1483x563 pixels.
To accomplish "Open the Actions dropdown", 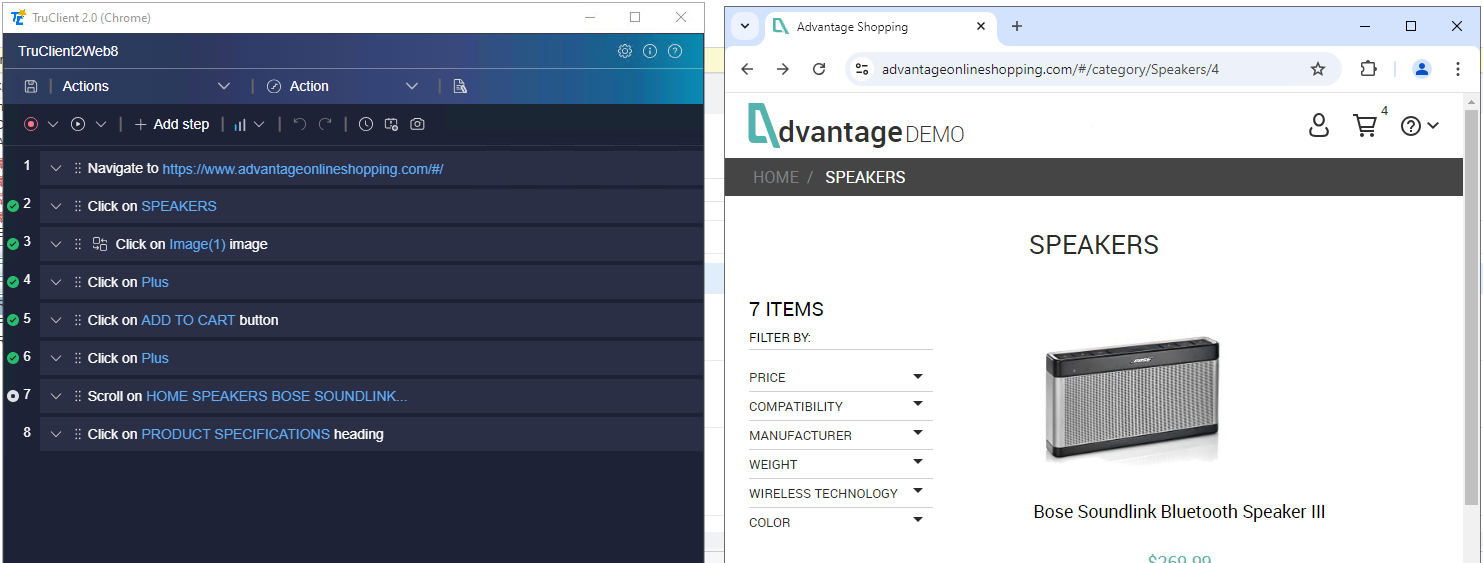I will point(146,86).
